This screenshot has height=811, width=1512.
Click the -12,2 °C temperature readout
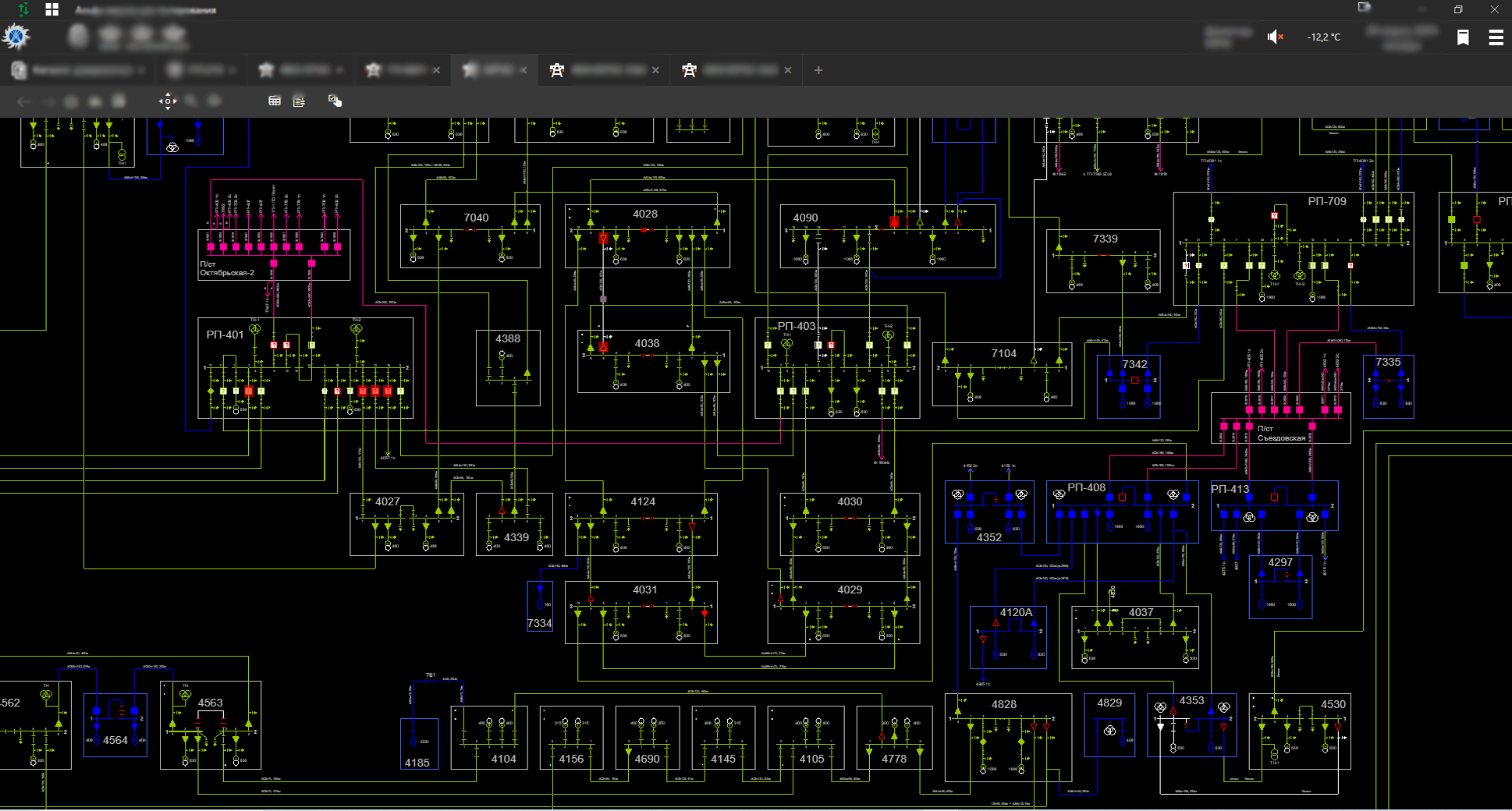pyautogui.click(x=1324, y=37)
